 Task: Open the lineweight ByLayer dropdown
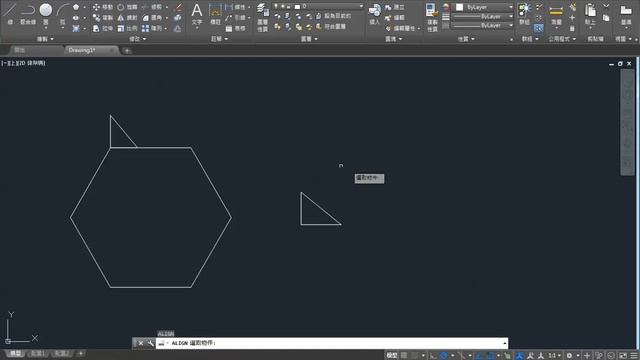coord(483,16)
